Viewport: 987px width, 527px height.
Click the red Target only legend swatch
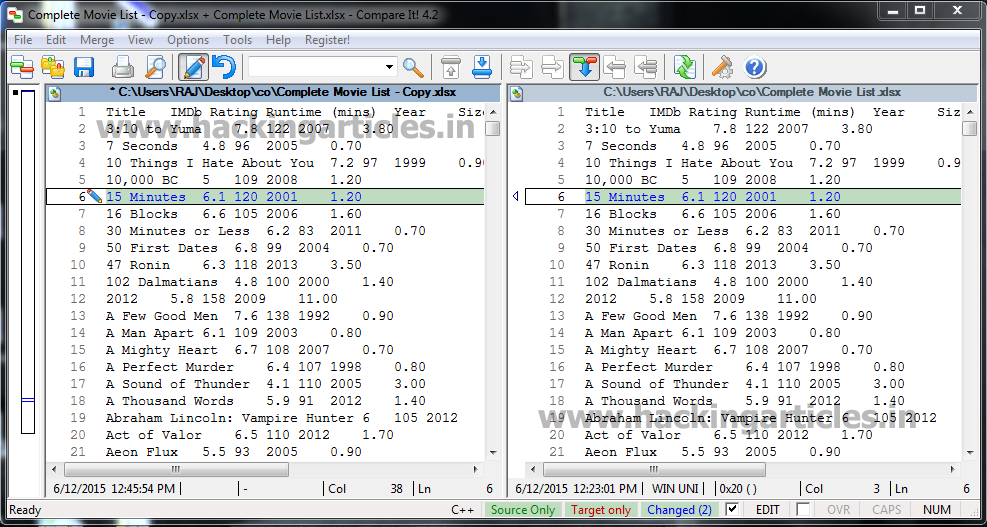coord(601,510)
